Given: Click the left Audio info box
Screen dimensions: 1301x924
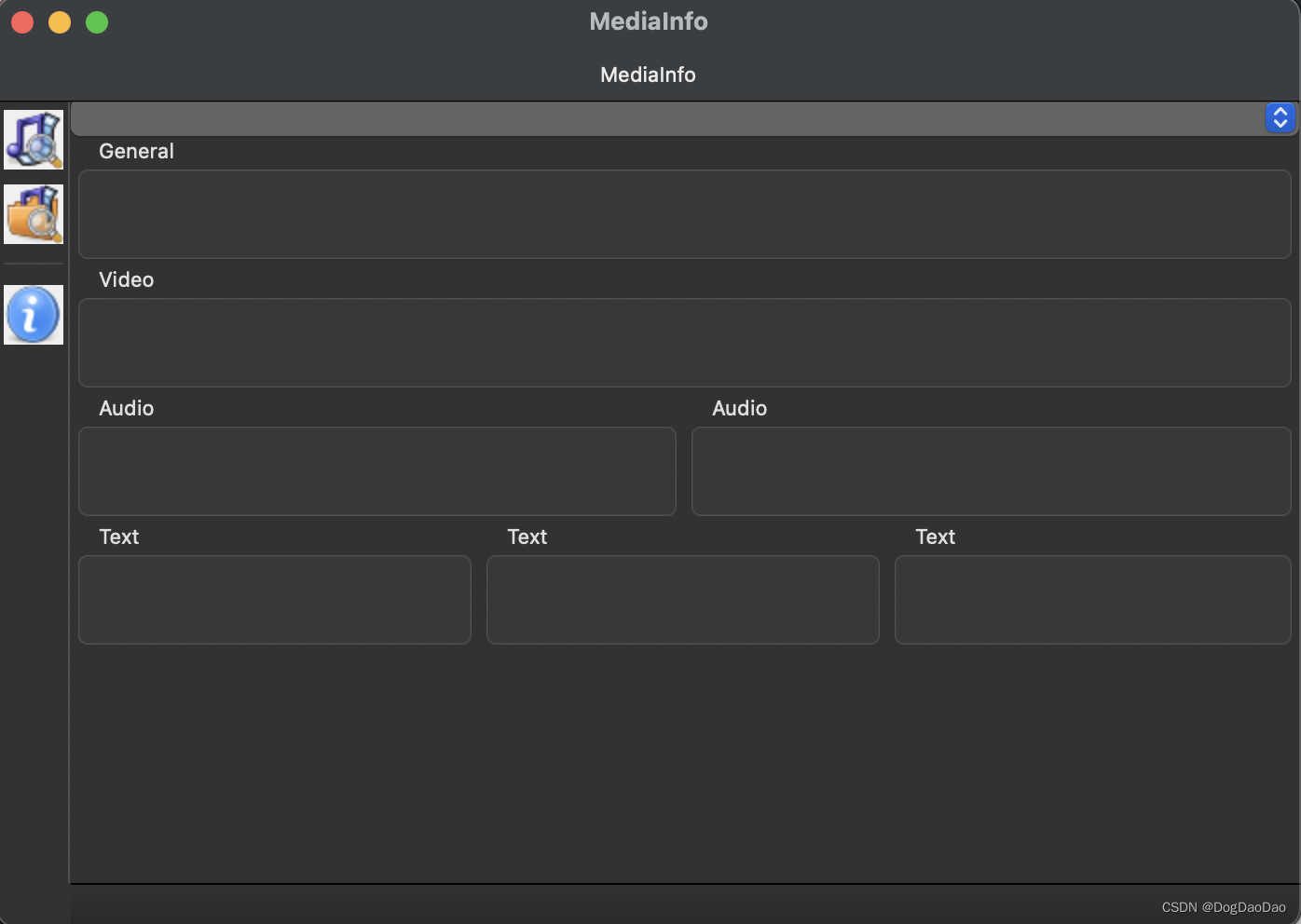Looking at the screenshot, I should pyautogui.click(x=377, y=471).
